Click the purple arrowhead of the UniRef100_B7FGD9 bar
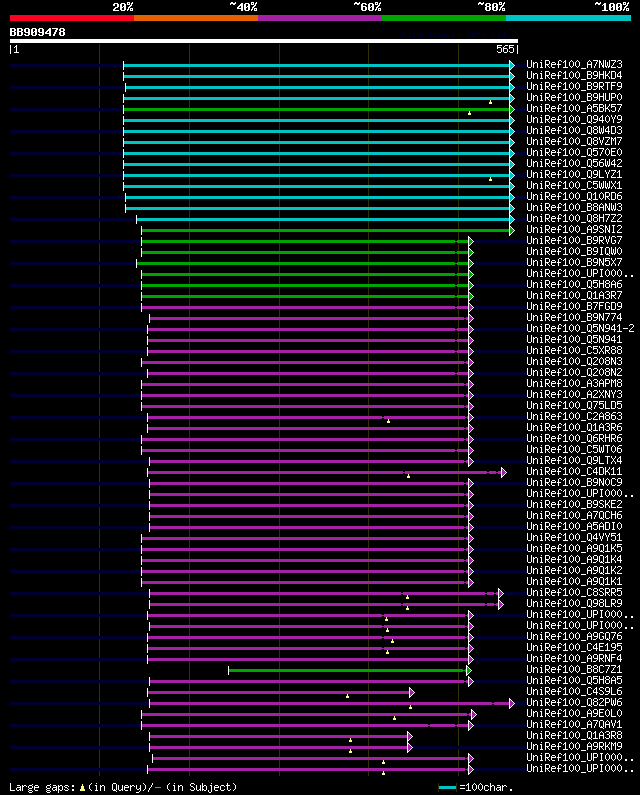This screenshot has width=640, height=795. tap(471, 307)
